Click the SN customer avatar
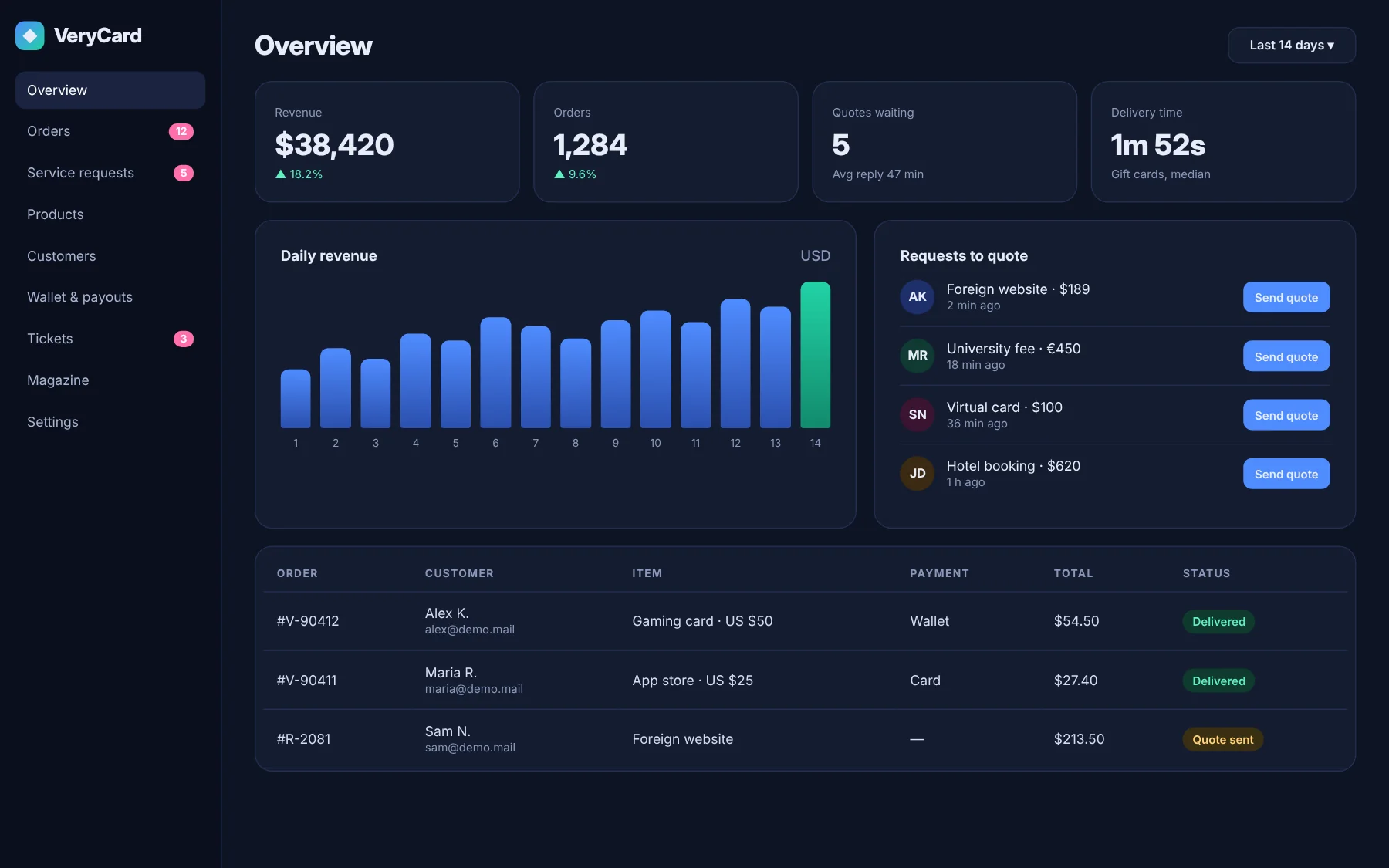Viewport: 1389px width, 868px height. tap(917, 414)
